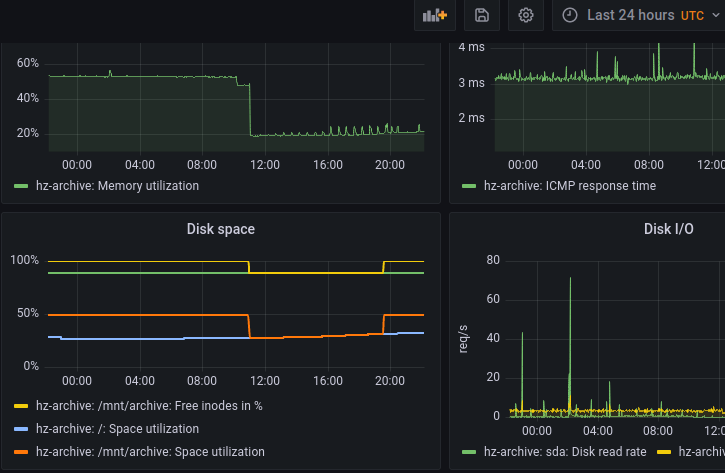Viewport: 725px width, 473px height.
Task: Click the UTC timezone label
Action: click(692, 15)
